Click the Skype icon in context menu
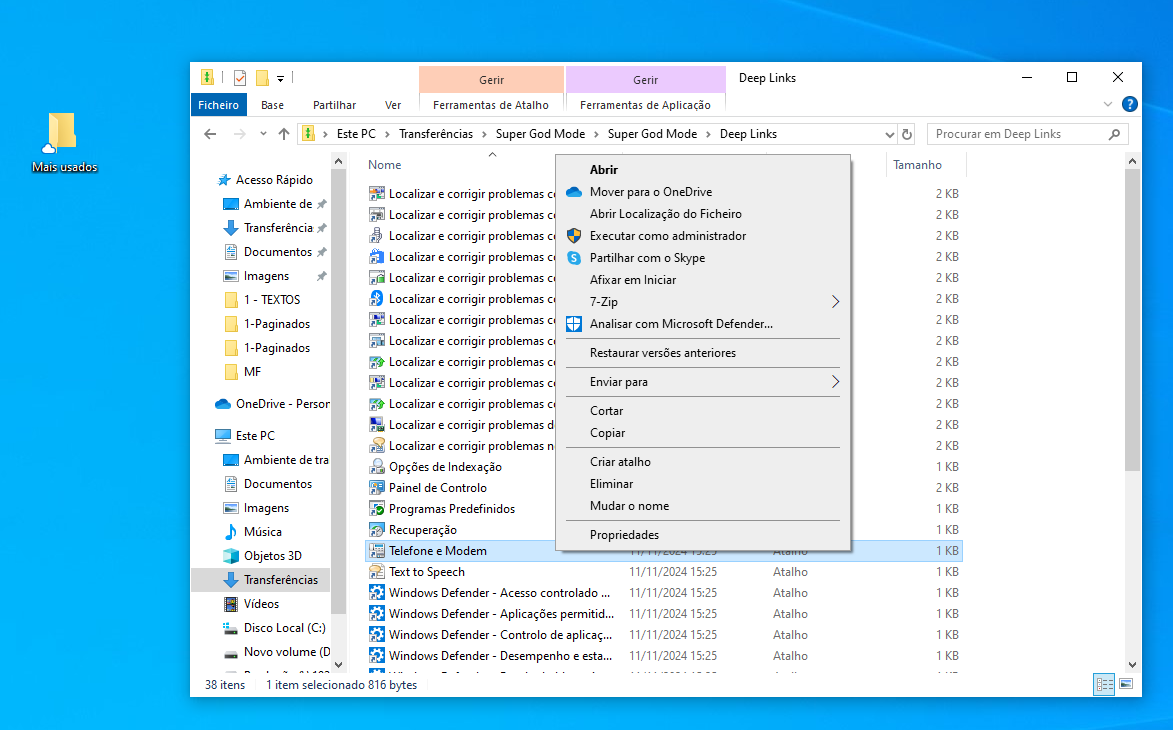Screen dimensions: 1173x730 (574, 258)
